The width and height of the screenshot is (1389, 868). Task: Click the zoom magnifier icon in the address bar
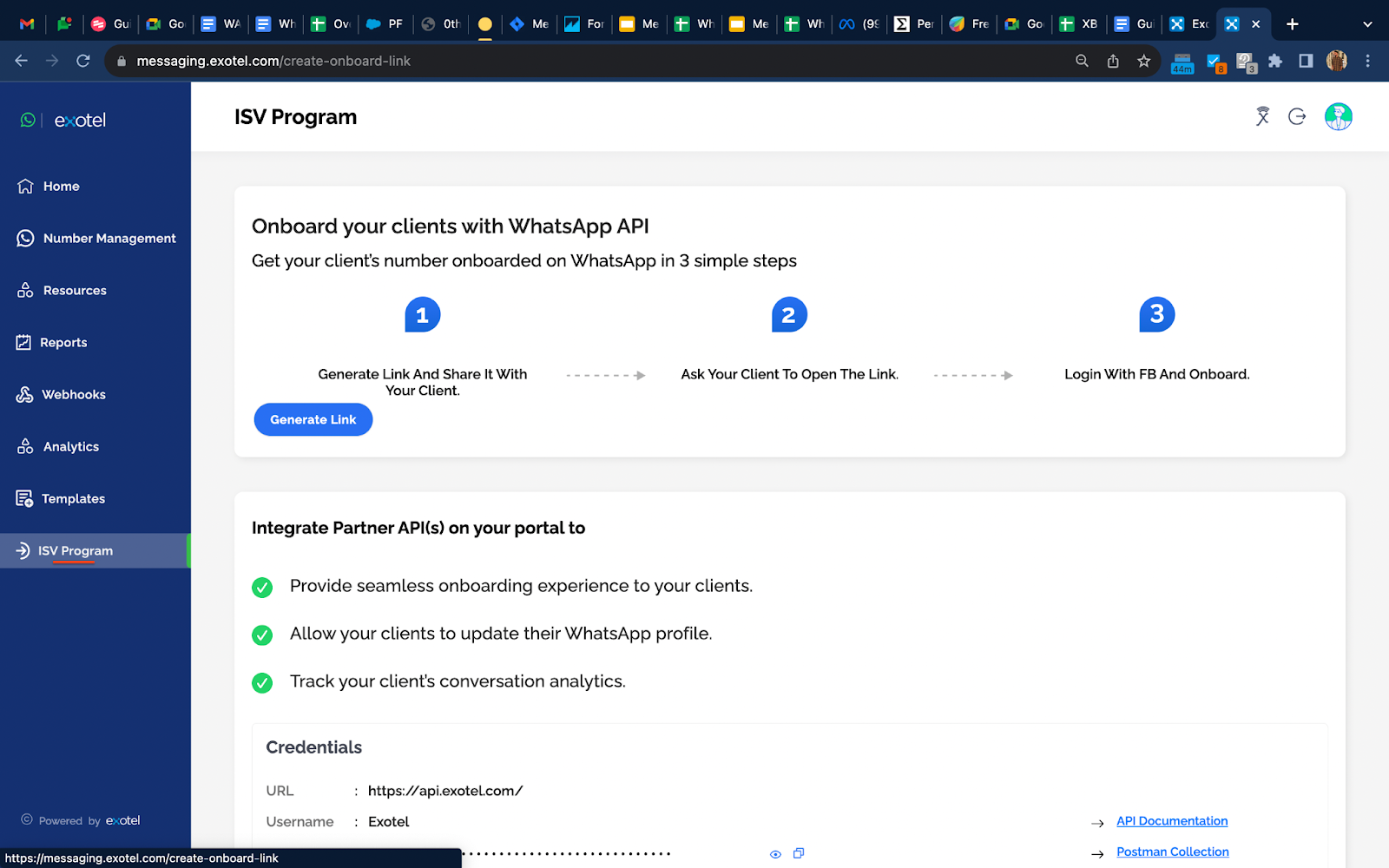tap(1082, 61)
